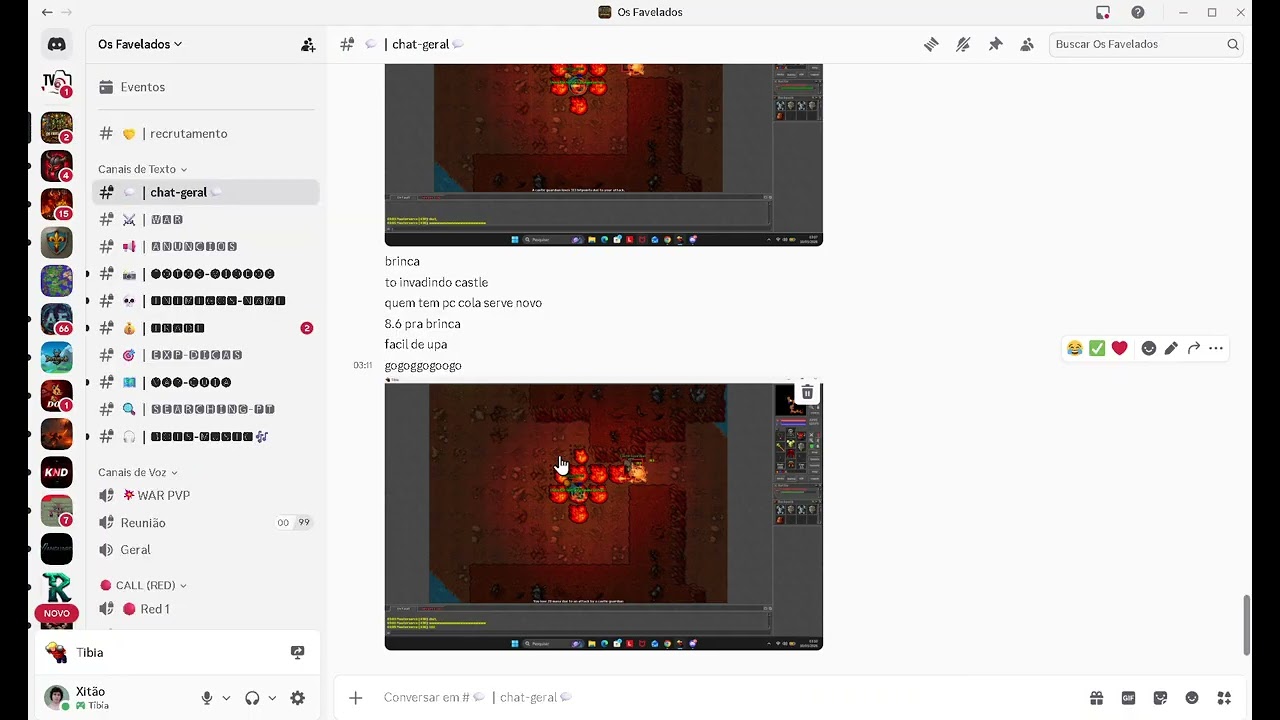The height and width of the screenshot is (720, 1280).
Task: Open the TV server icon
Action: pyautogui.click(x=57, y=83)
